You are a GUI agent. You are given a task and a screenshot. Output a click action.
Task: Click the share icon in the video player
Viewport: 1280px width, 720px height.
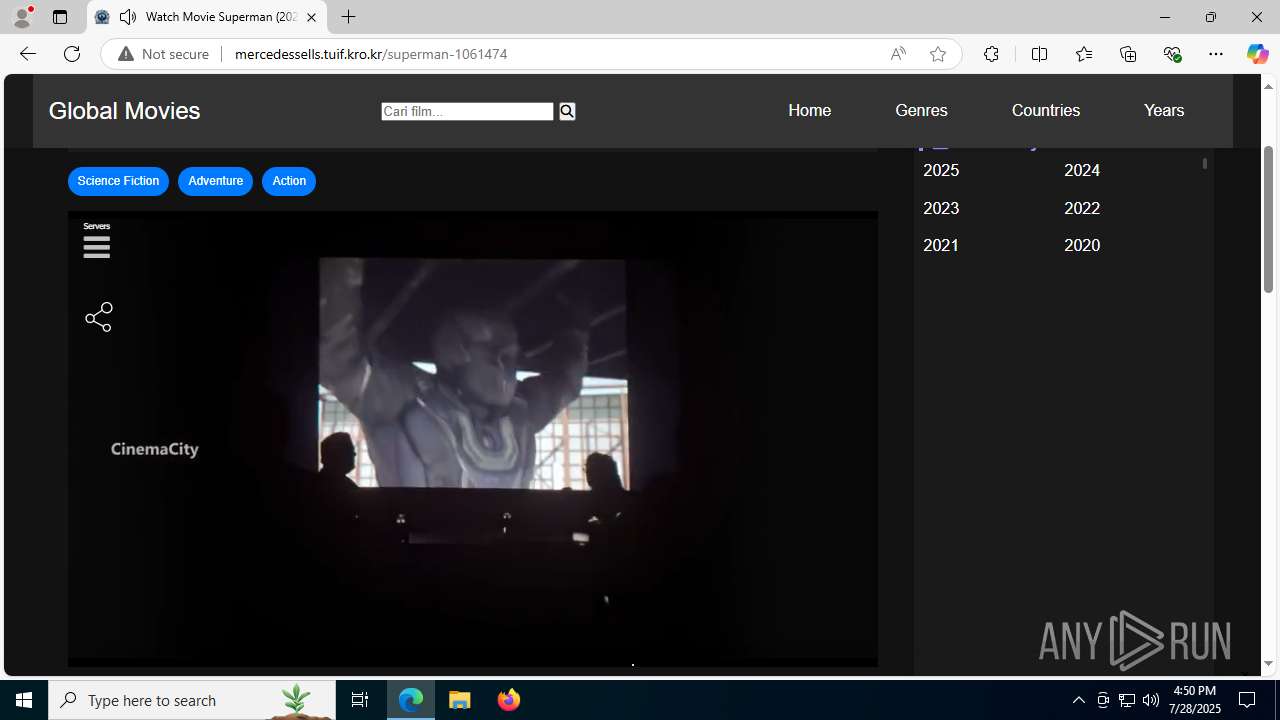point(98,317)
